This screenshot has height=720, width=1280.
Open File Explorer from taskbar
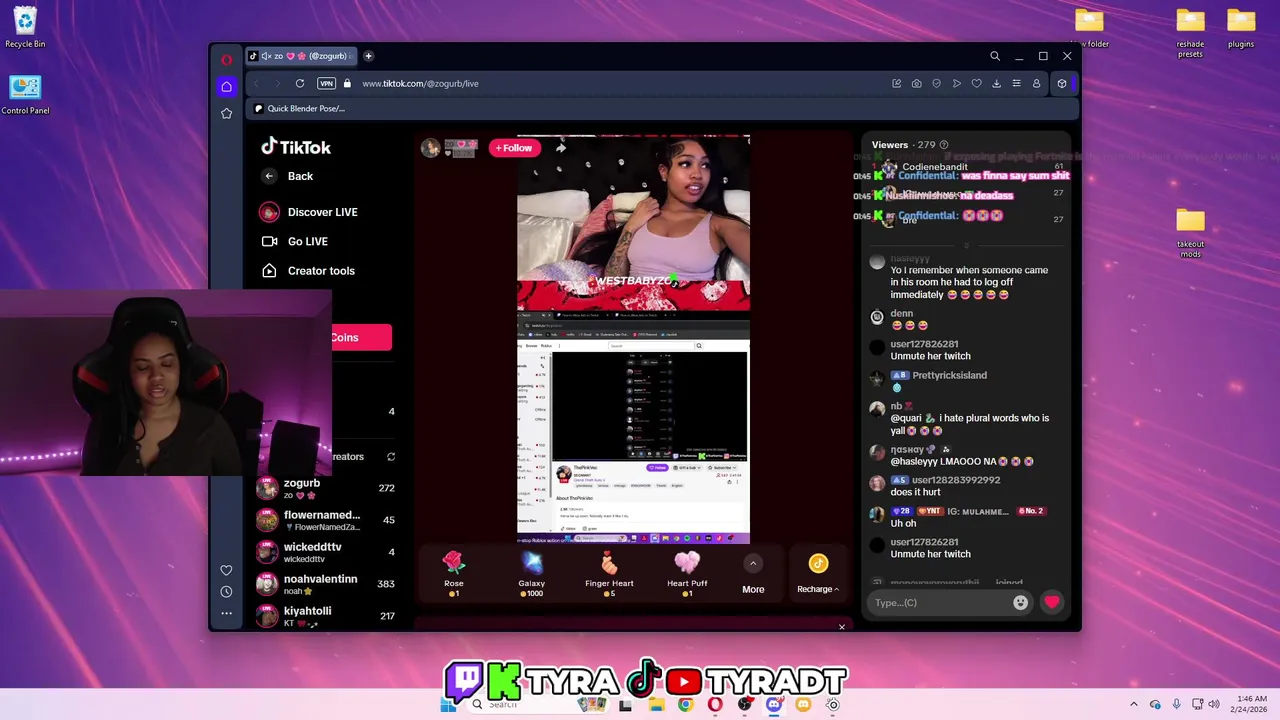656,705
